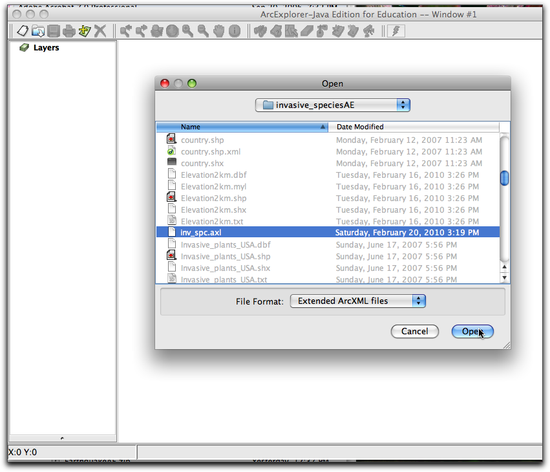Open the File Format dropdown
The width and height of the screenshot is (550, 472).
358,301
